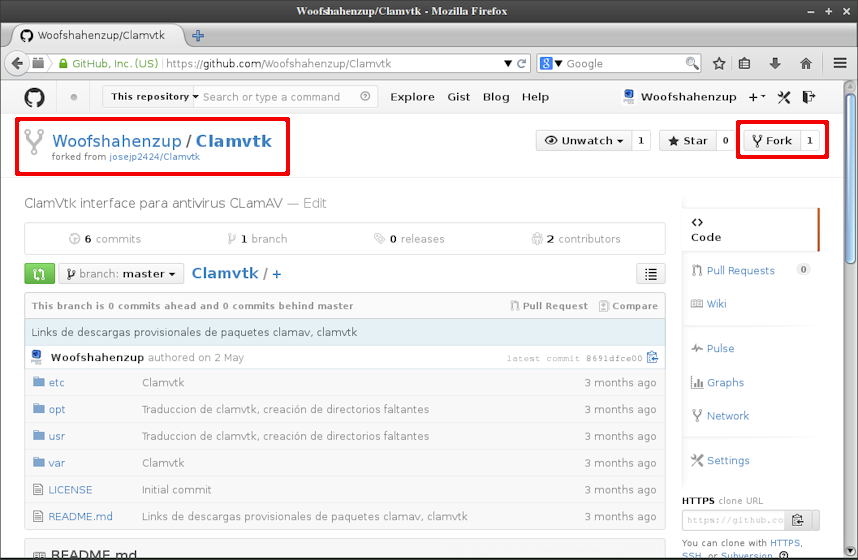858x560 pixels.
Task: Open URL history dropdown arrow
Action: pyautogui.click(x=508, y=63)
